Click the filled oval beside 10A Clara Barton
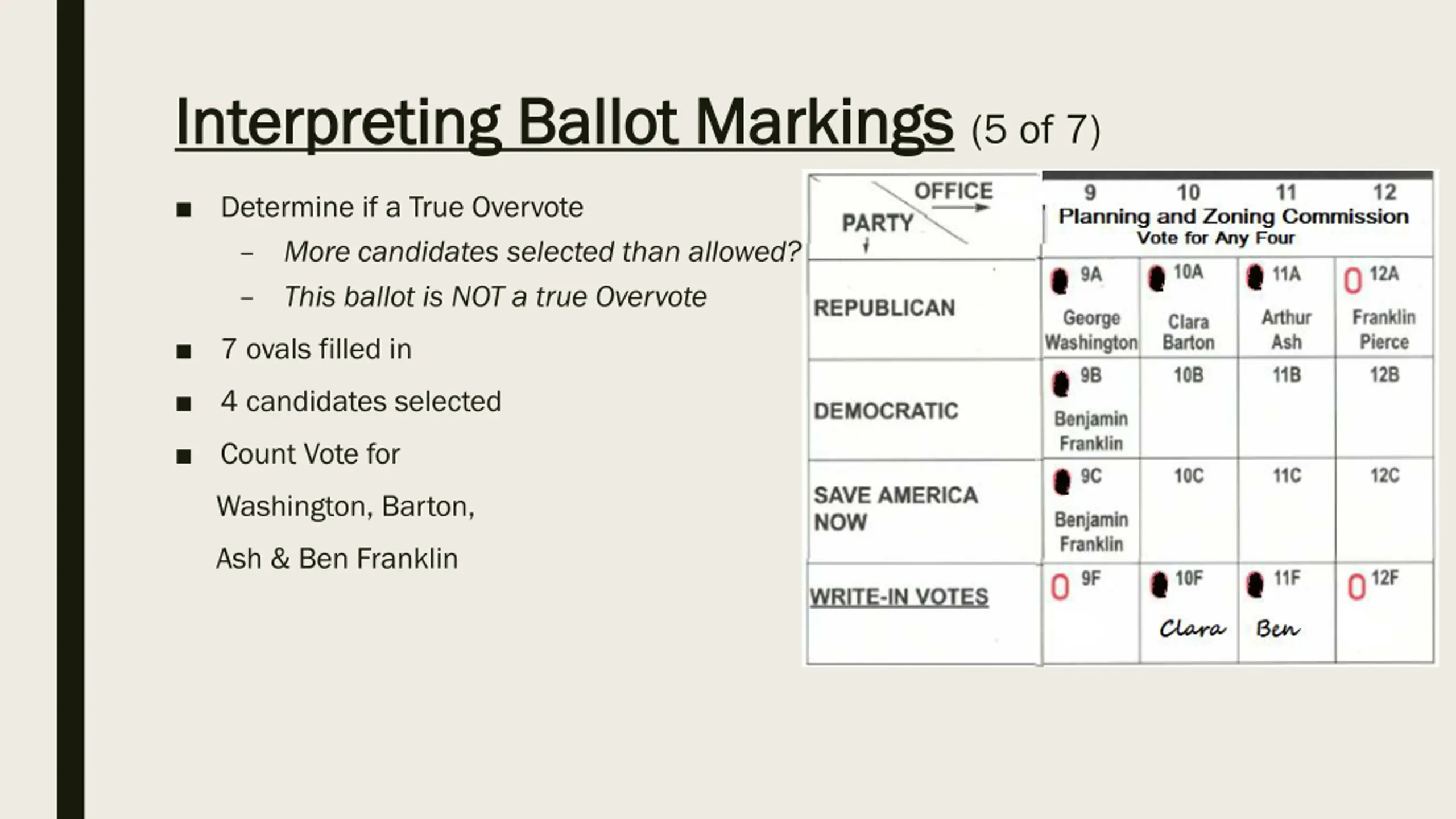Screen dimensions: 1456x819 (1156, 279)
